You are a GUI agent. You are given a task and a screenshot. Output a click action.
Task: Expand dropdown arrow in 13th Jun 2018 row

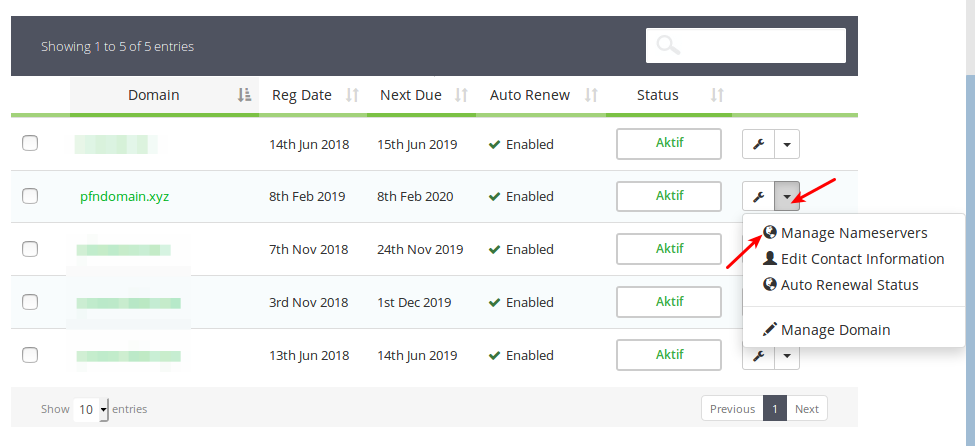787,356
